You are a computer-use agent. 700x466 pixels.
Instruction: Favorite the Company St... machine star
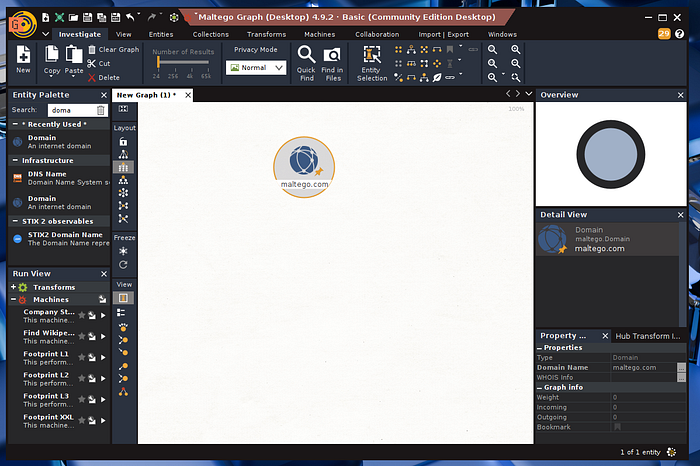(x=82, y=316)
